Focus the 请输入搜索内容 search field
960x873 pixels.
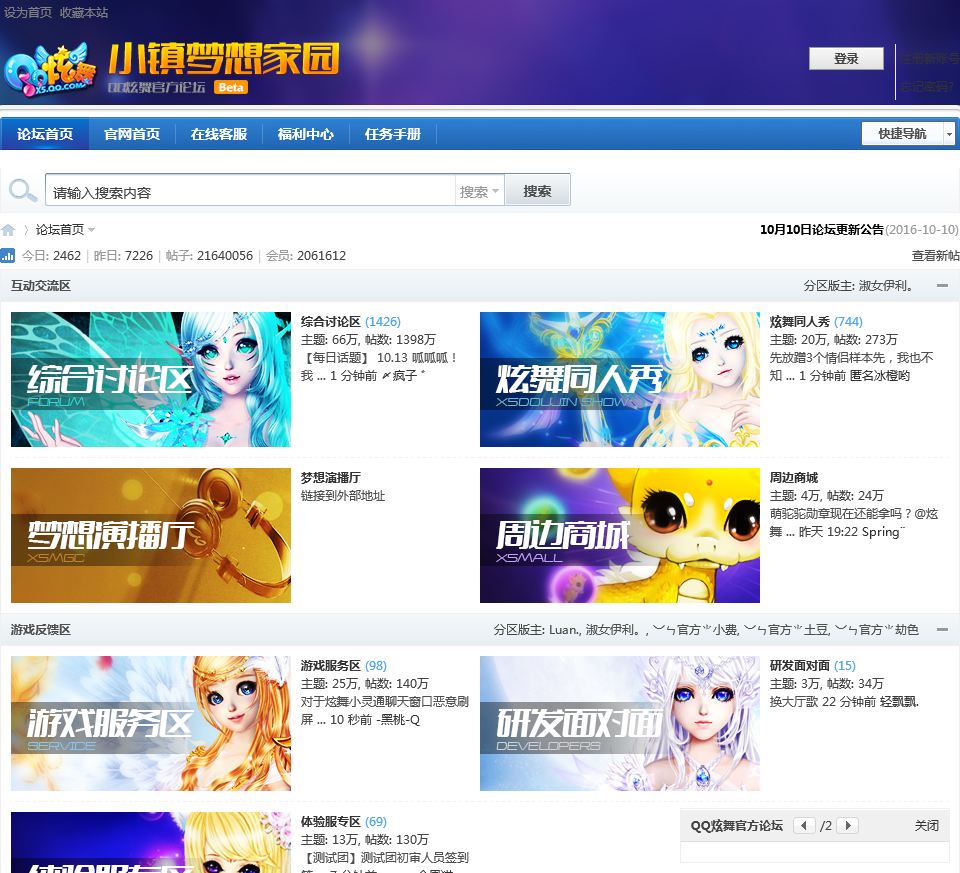(250, 191)
